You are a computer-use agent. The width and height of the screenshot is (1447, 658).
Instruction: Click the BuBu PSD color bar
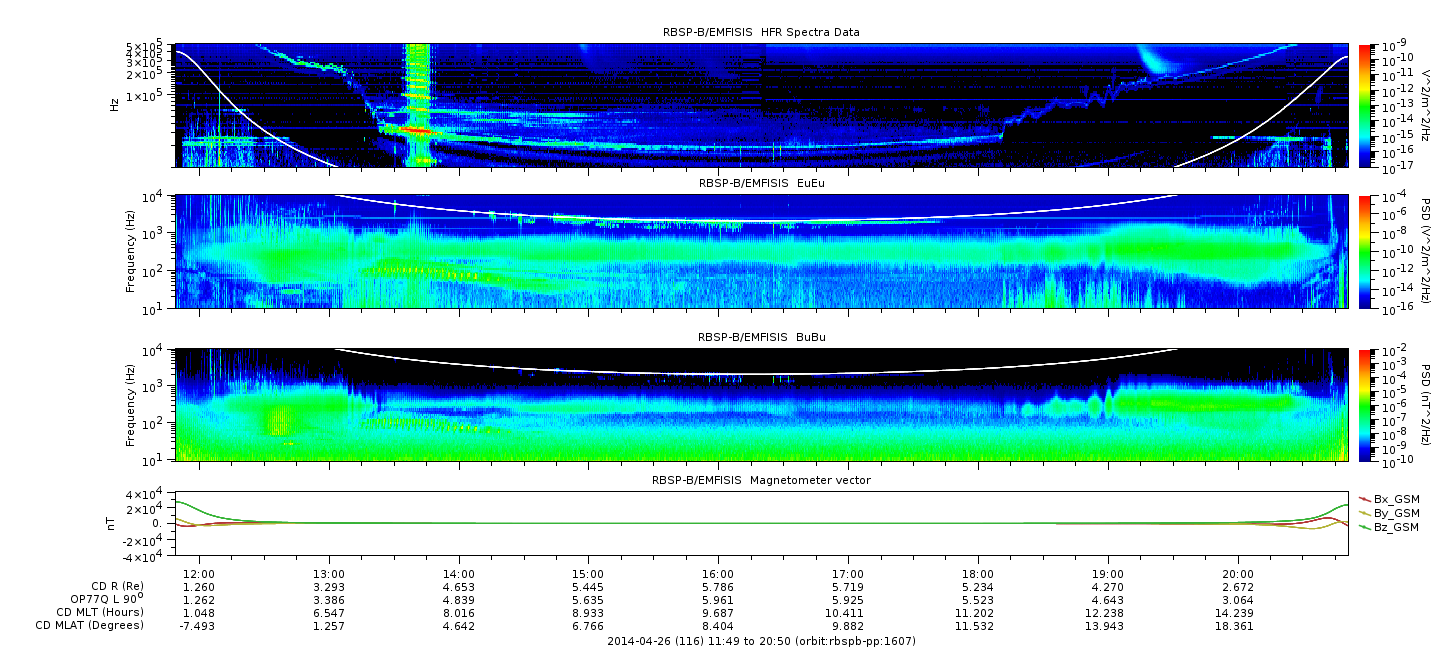coord(1365,405)
